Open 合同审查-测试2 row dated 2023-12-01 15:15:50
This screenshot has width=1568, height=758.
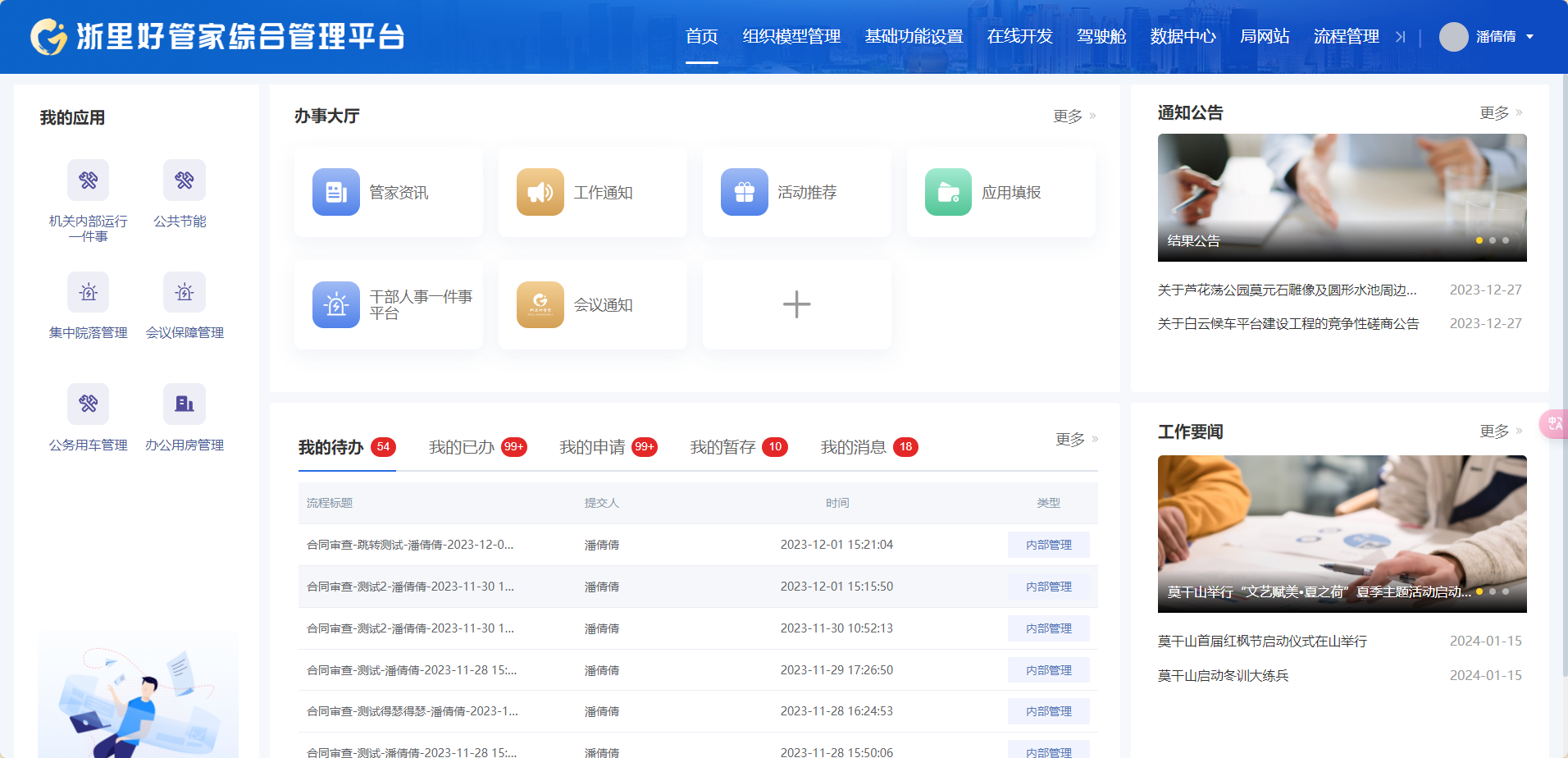click(698, 587)
